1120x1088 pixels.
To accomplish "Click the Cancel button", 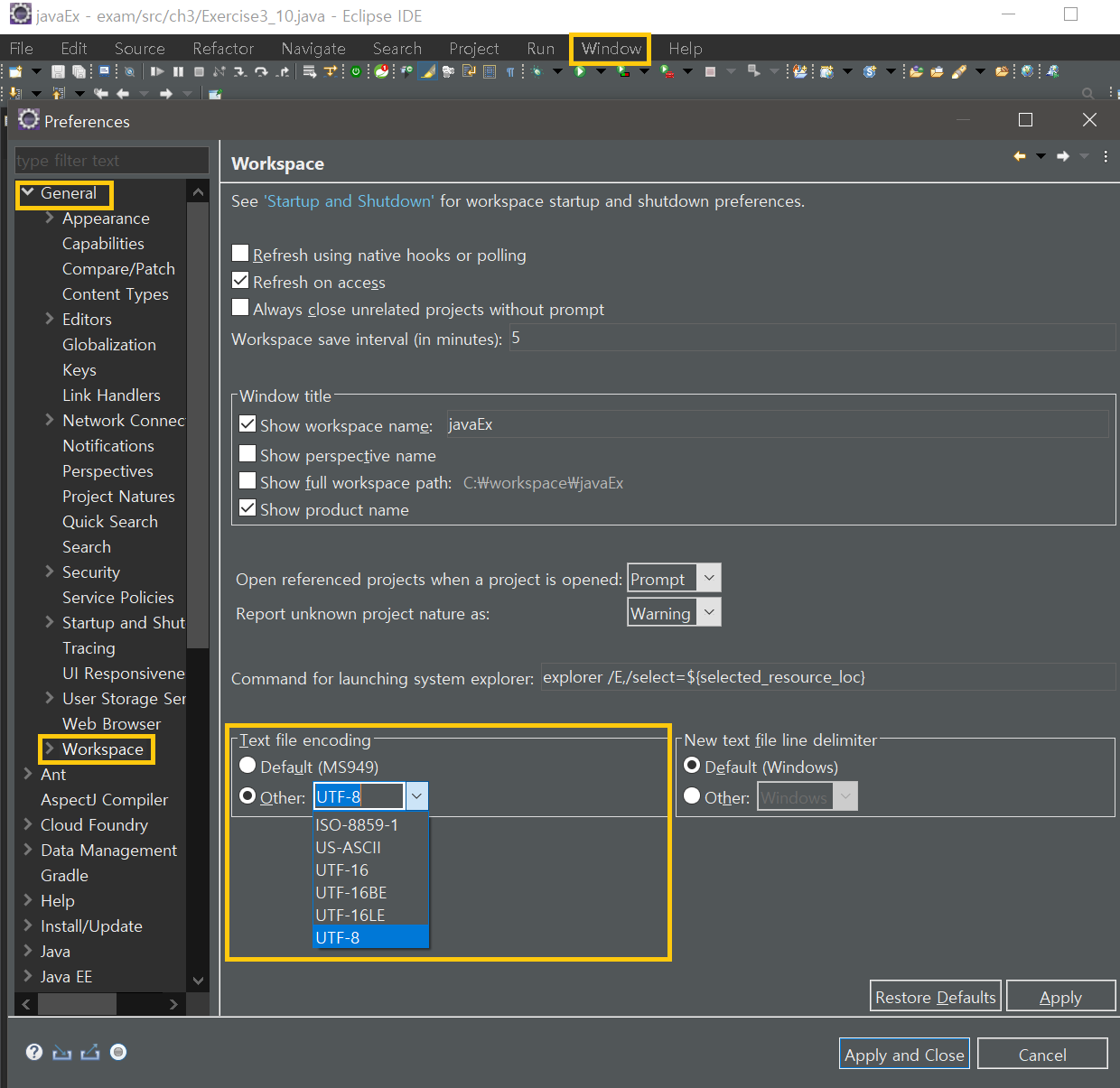I will tap(1042, 1055).
